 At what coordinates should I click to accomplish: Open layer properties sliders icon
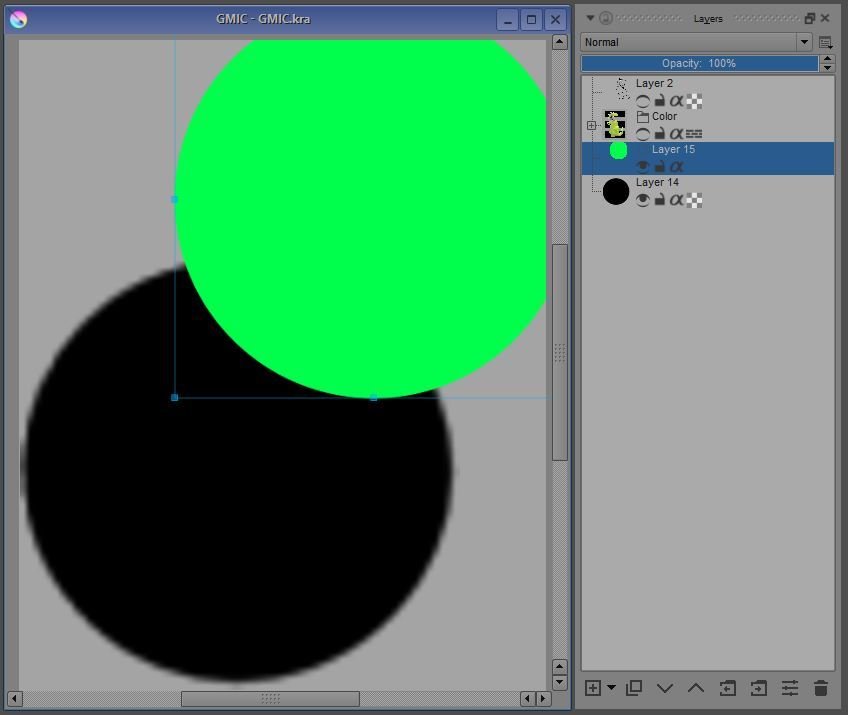(790, 688)
